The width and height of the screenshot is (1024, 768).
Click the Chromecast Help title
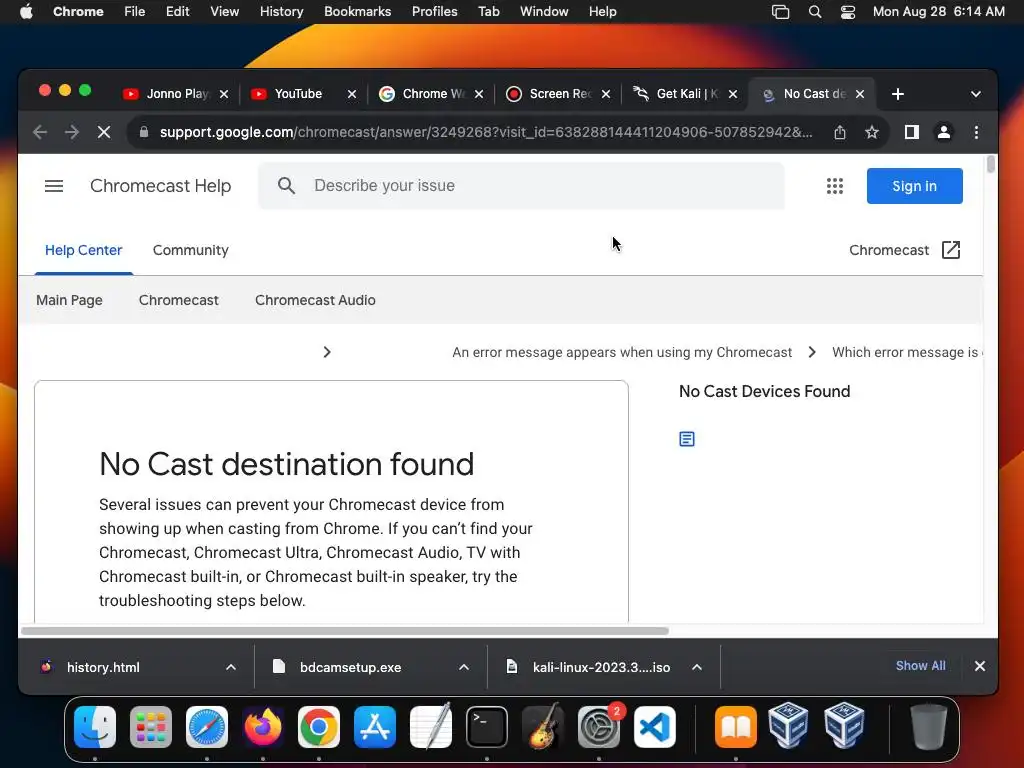(161, 186)
